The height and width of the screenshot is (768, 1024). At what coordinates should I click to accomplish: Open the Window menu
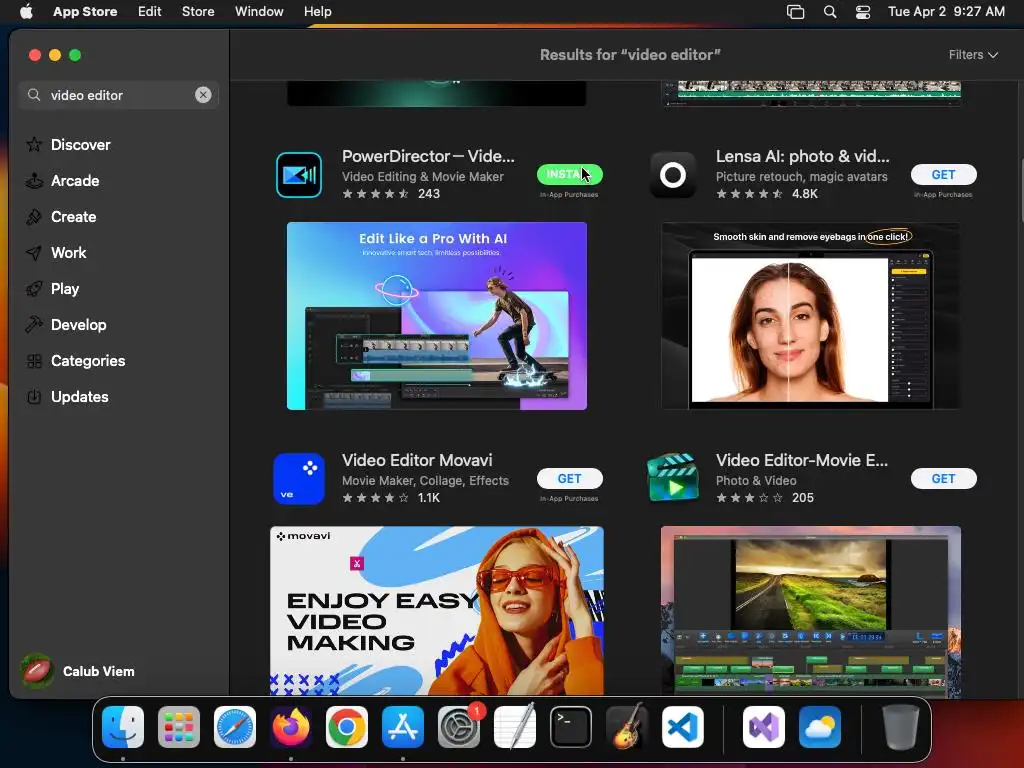point(259,11)
